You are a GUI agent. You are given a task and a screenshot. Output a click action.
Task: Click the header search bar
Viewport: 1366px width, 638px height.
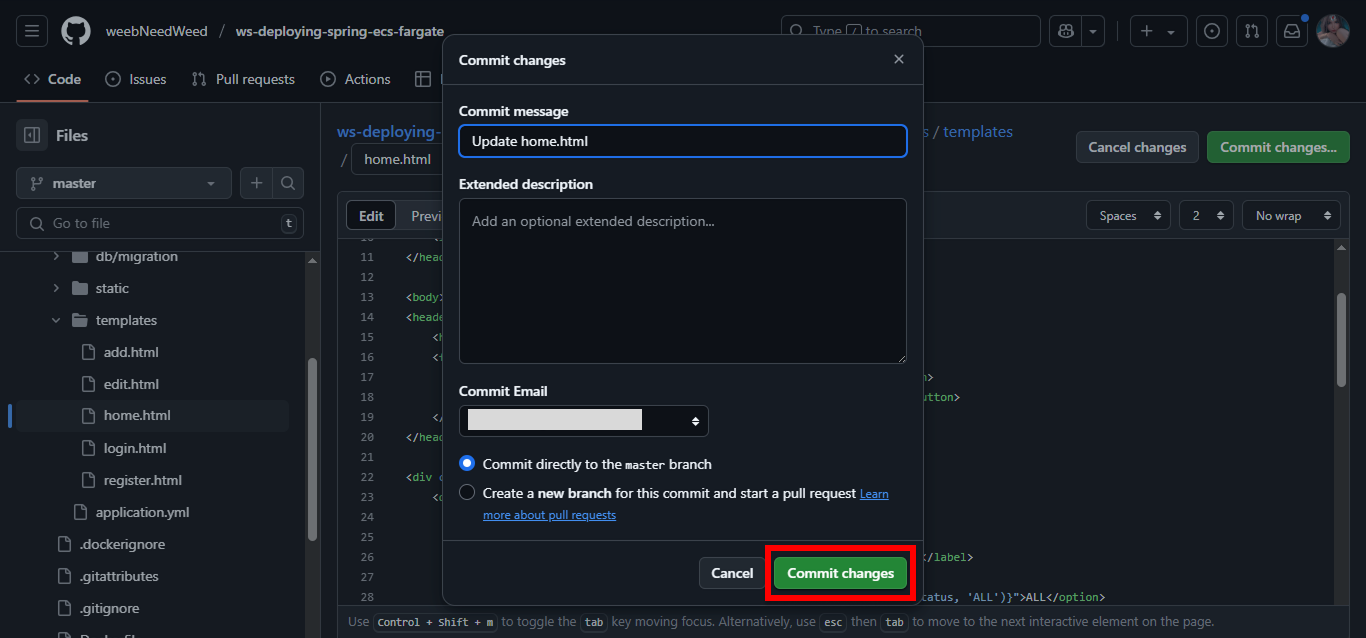[x=911, y=31]
